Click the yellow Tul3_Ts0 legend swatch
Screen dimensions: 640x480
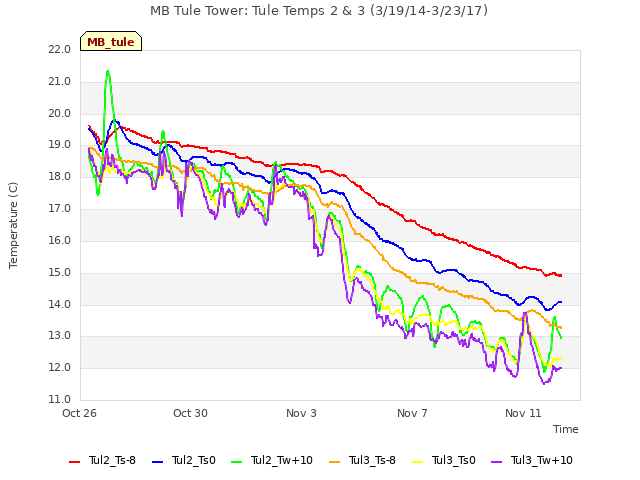418,462
